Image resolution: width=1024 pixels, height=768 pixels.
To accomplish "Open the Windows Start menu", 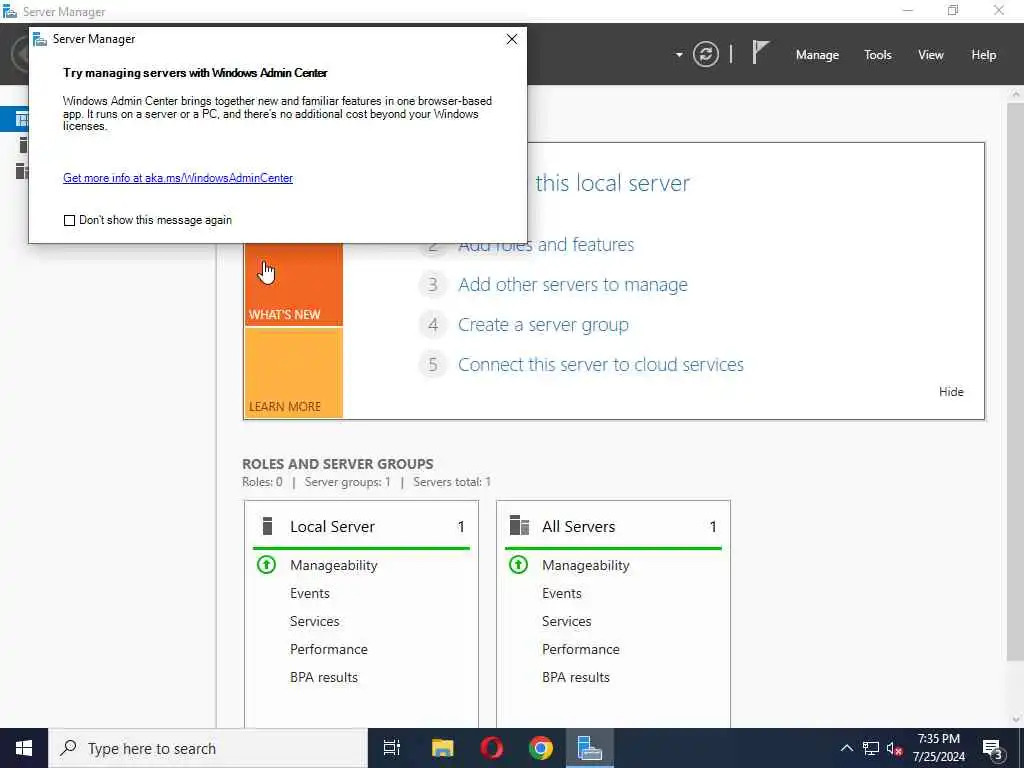I will click(24, 748).
